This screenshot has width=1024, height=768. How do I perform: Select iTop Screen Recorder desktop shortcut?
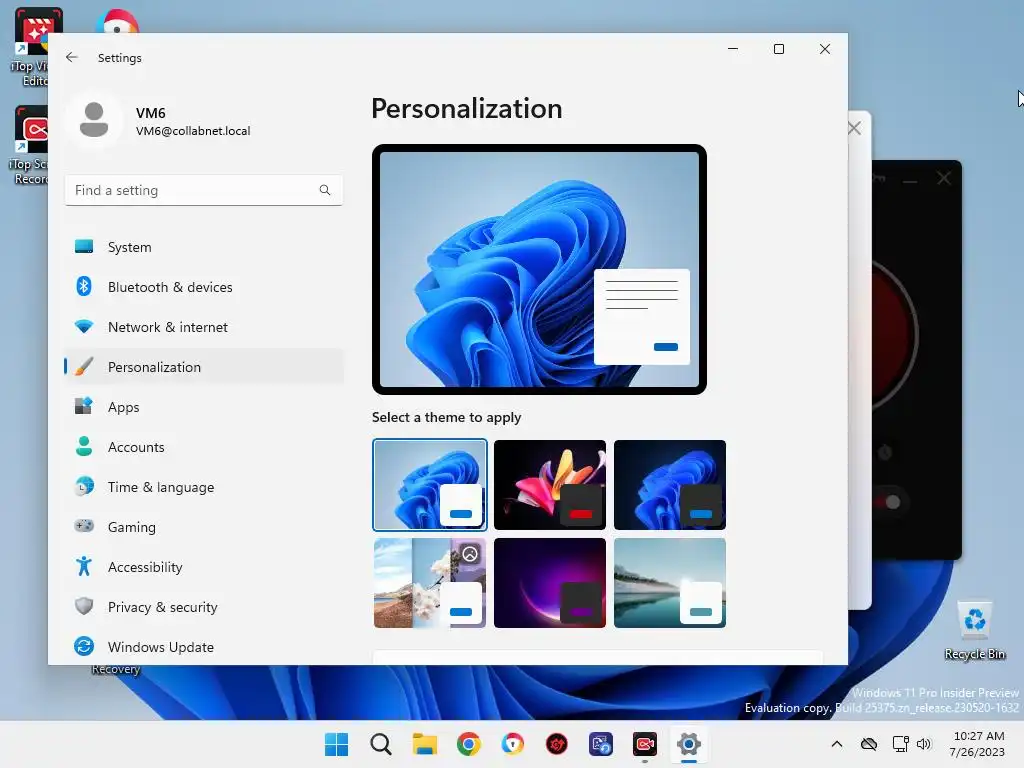pos(29,145)
